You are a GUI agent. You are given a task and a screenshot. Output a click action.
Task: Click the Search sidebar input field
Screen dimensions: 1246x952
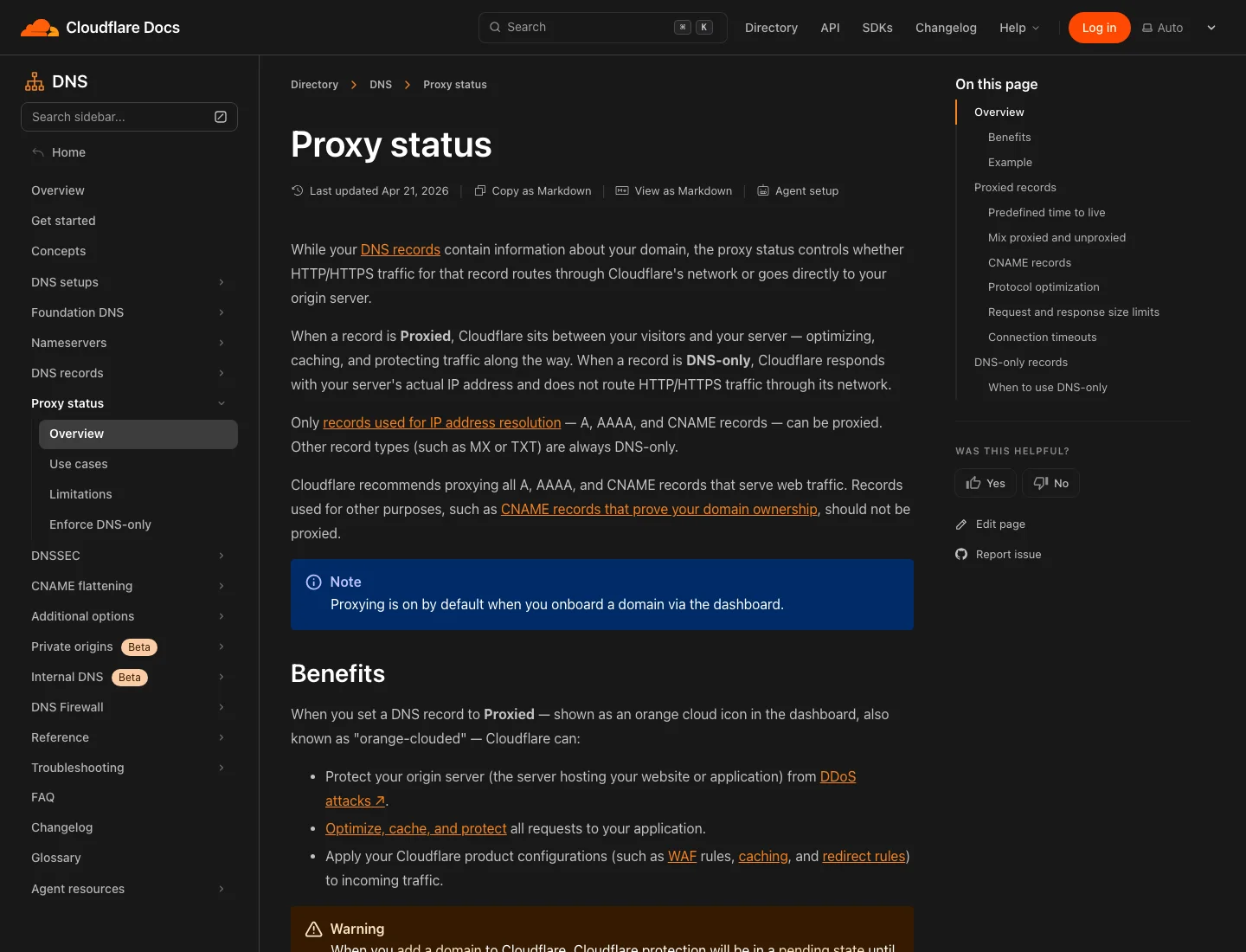(129, 117)
